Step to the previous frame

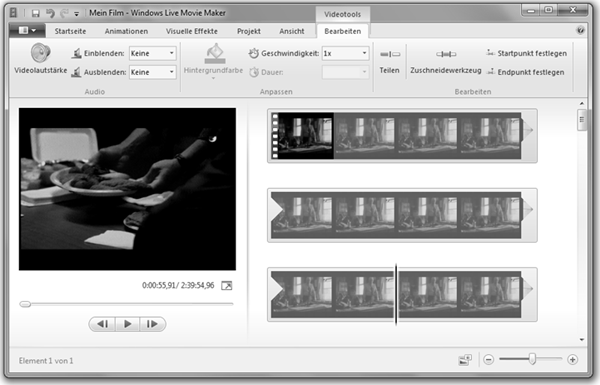(103, 324)
